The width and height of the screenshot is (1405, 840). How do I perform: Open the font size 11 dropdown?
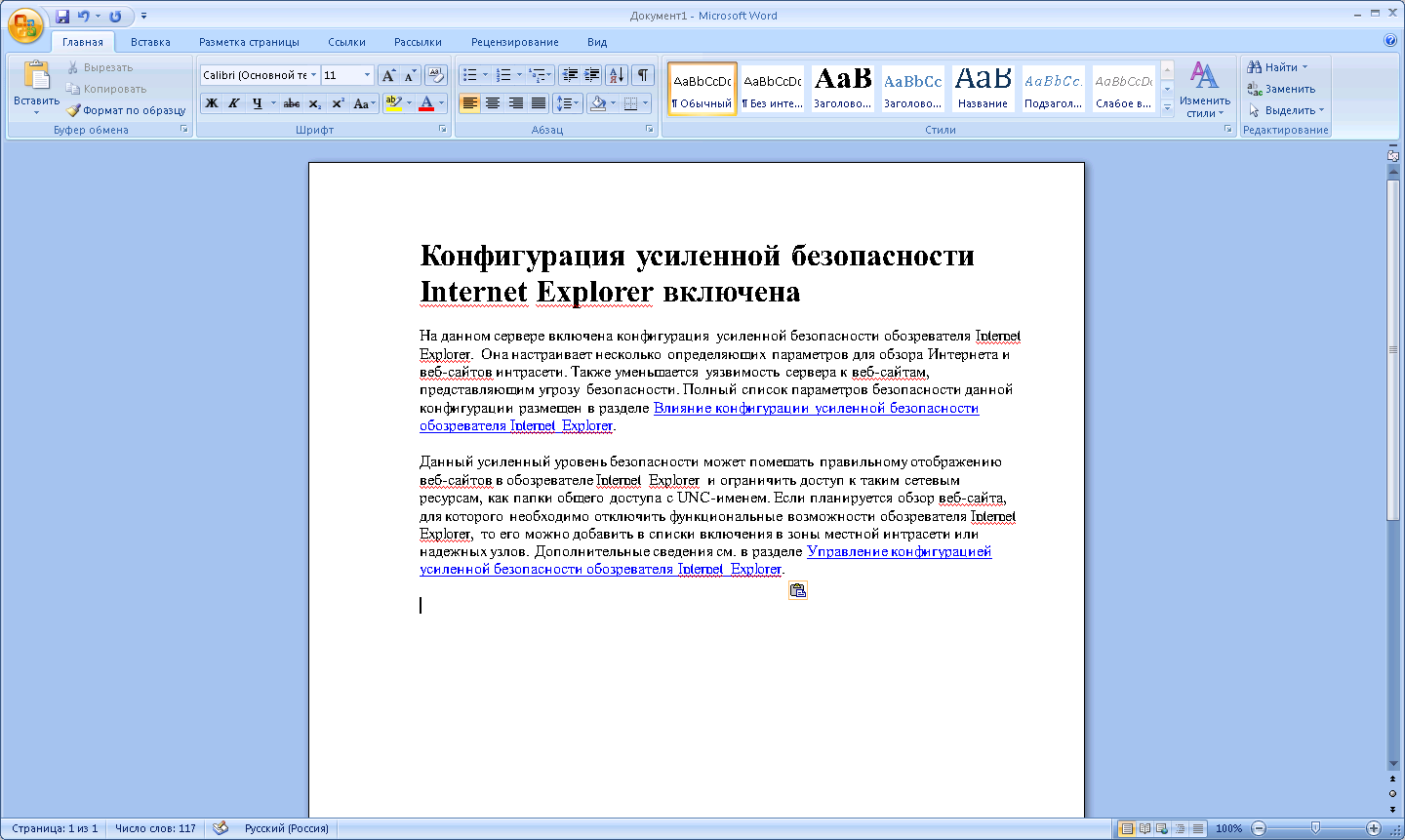[x=367, y=75]
